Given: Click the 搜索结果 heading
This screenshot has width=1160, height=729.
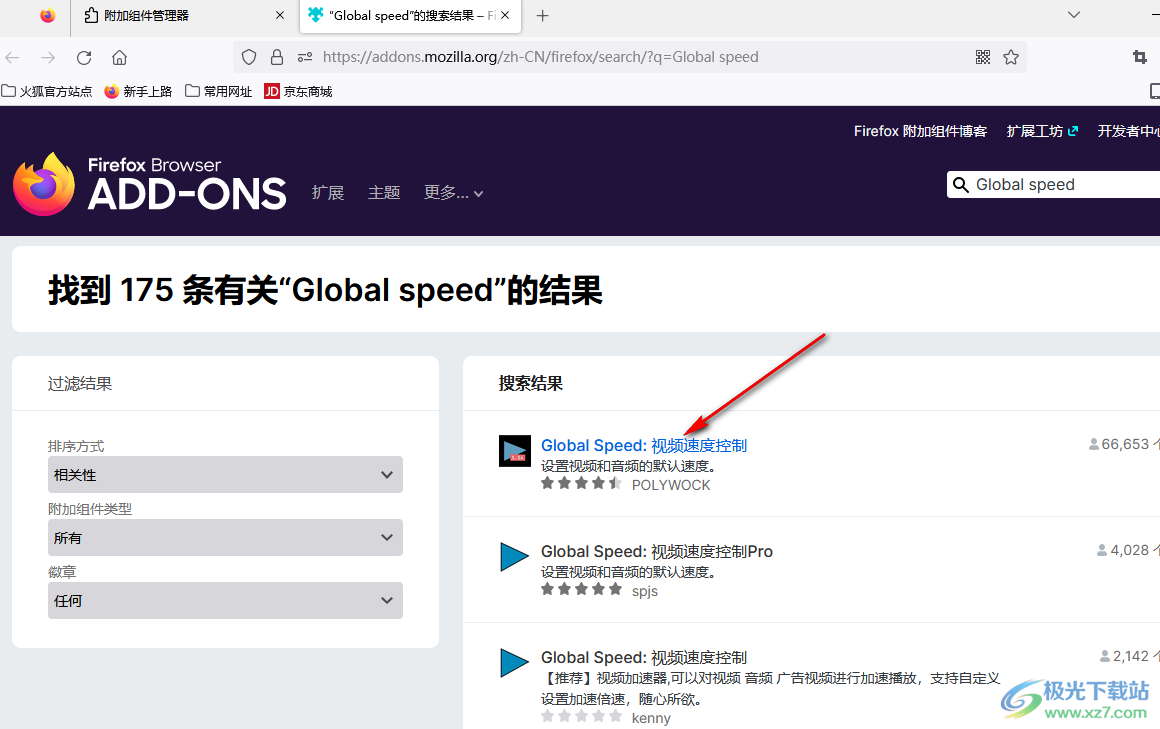Looking at the screenshot, I should [530, 383].
